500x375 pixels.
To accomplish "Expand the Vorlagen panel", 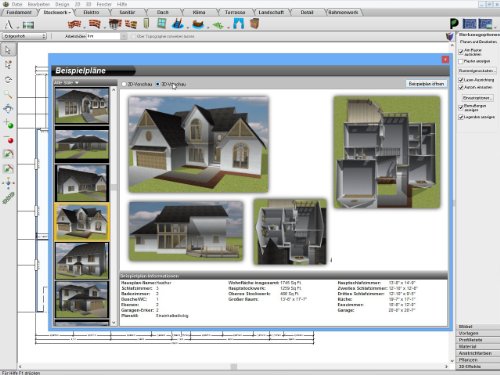I will coord(477,333).
